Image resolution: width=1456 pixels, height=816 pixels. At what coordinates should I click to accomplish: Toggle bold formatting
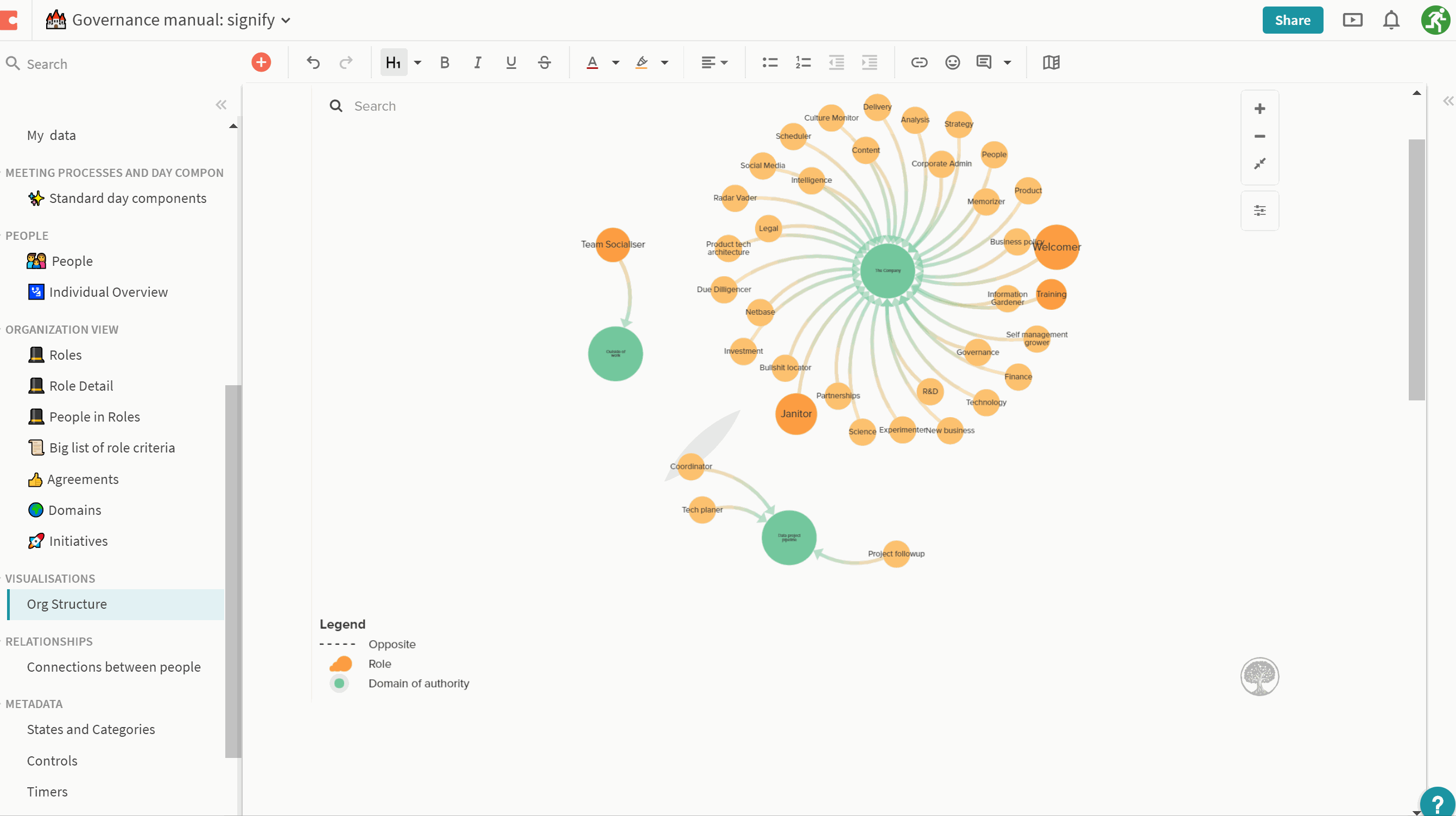pyautogui.click(x=445, y=62)
